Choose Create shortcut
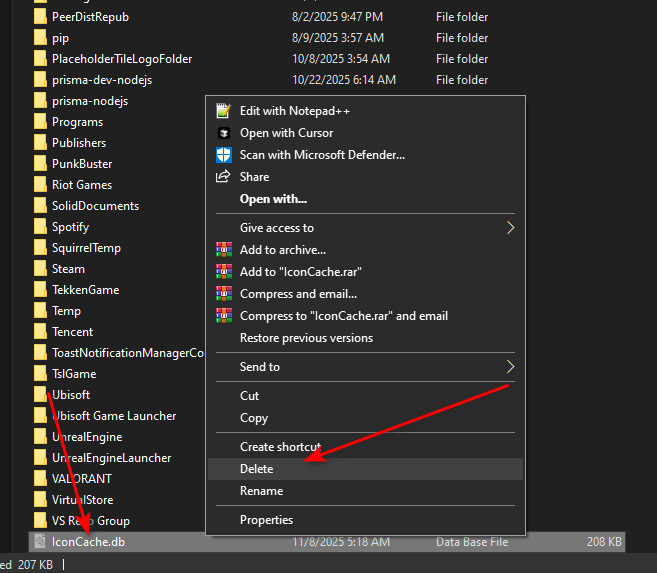 coord(365,447)
